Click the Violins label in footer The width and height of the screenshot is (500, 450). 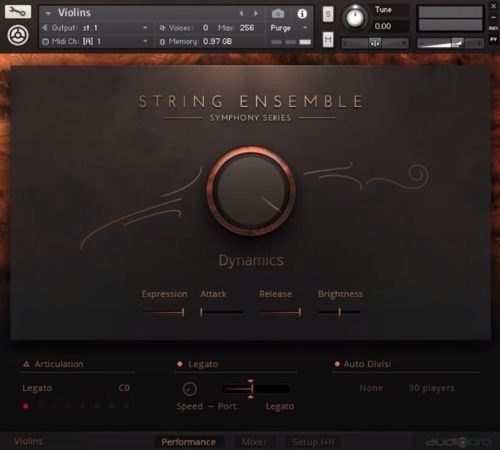29,441
